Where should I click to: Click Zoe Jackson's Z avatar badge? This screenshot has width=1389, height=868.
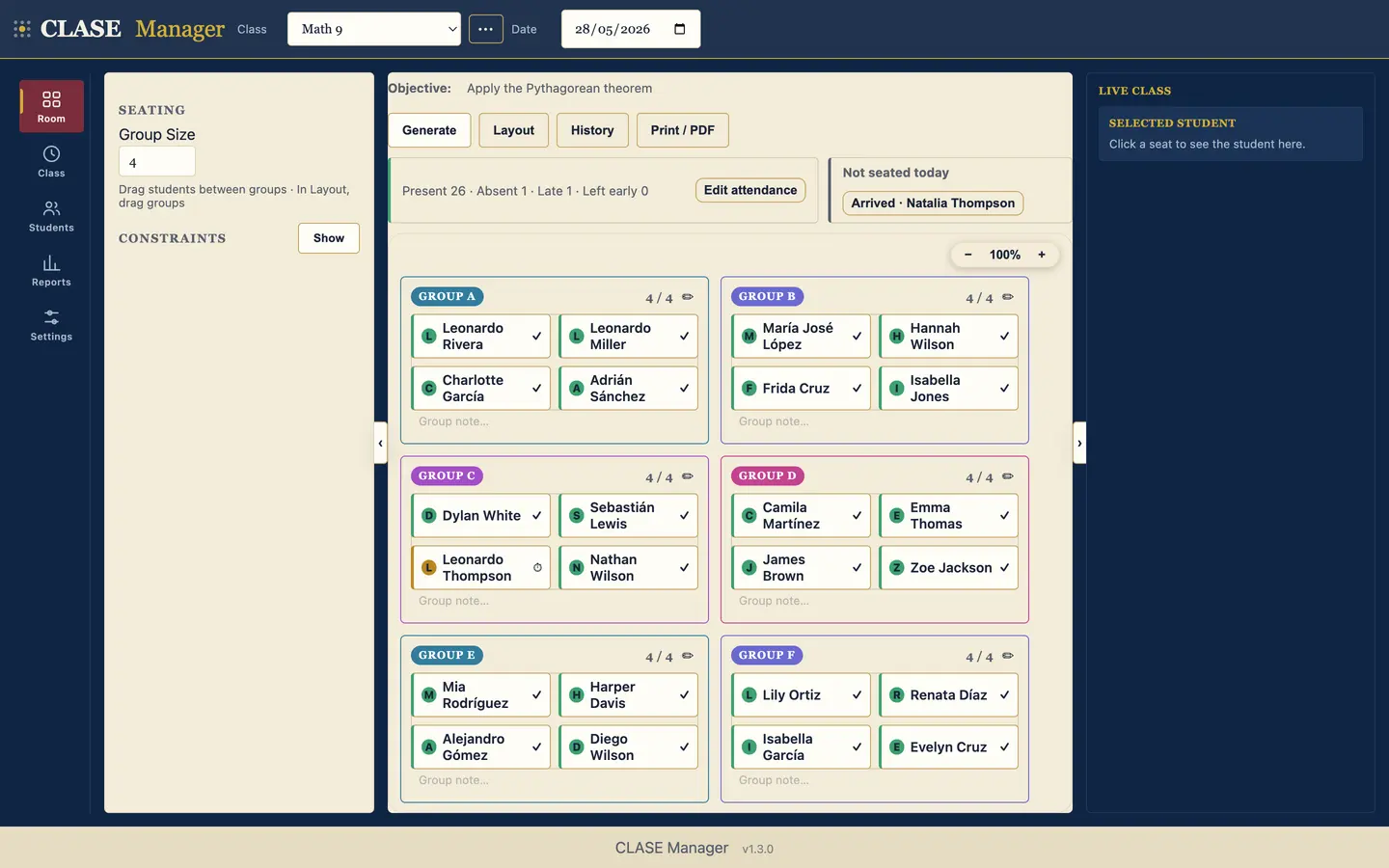(x=896, y=568)
